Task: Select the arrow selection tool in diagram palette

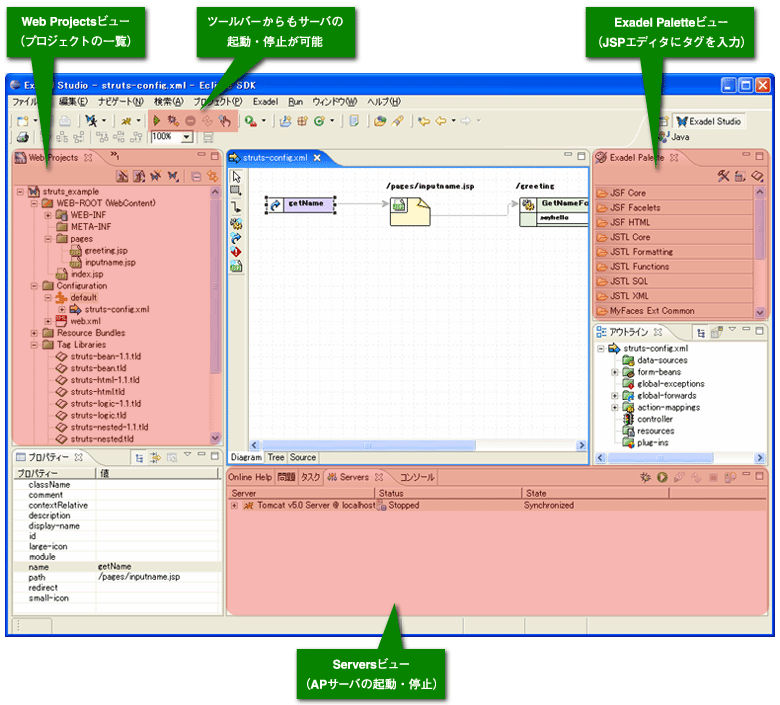Action: (x=236, y=177)
